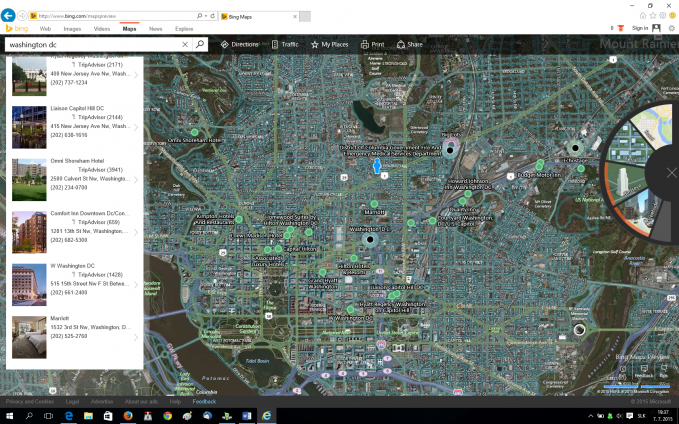Expand the Marriott listing arrow
The width and height of the screenshot is (679, 424).
pyautogui.click(x=136, y=337)
